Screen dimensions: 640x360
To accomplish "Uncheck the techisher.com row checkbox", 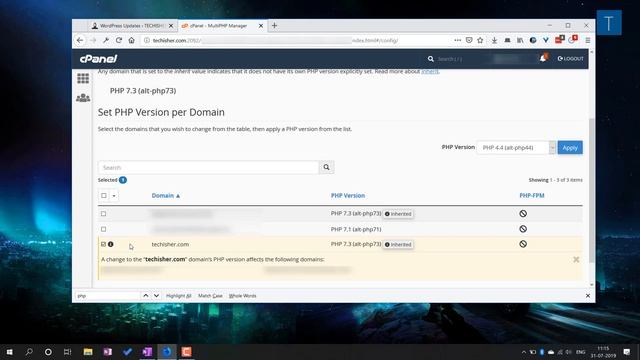I will pos(104,244).
